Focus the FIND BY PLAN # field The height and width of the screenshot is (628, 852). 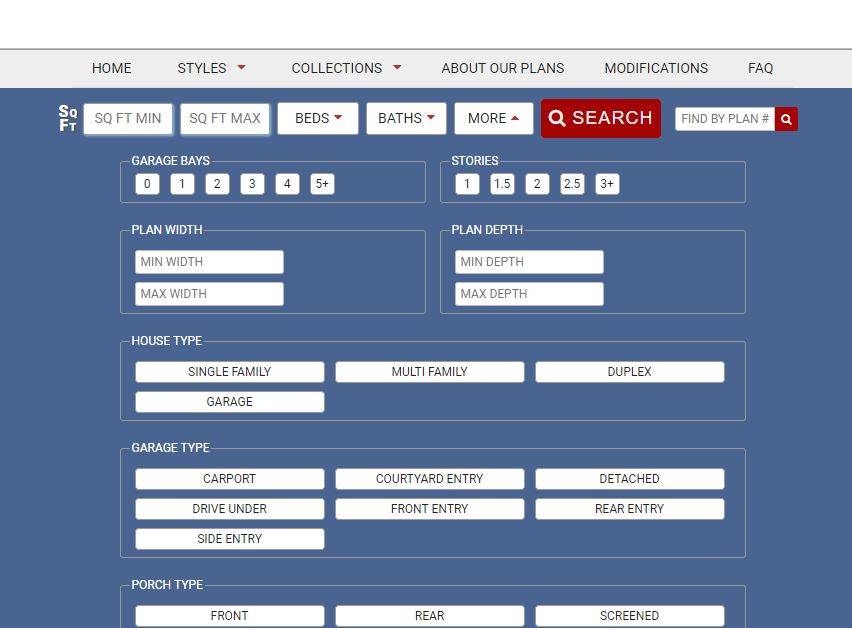tap(725, 119)
